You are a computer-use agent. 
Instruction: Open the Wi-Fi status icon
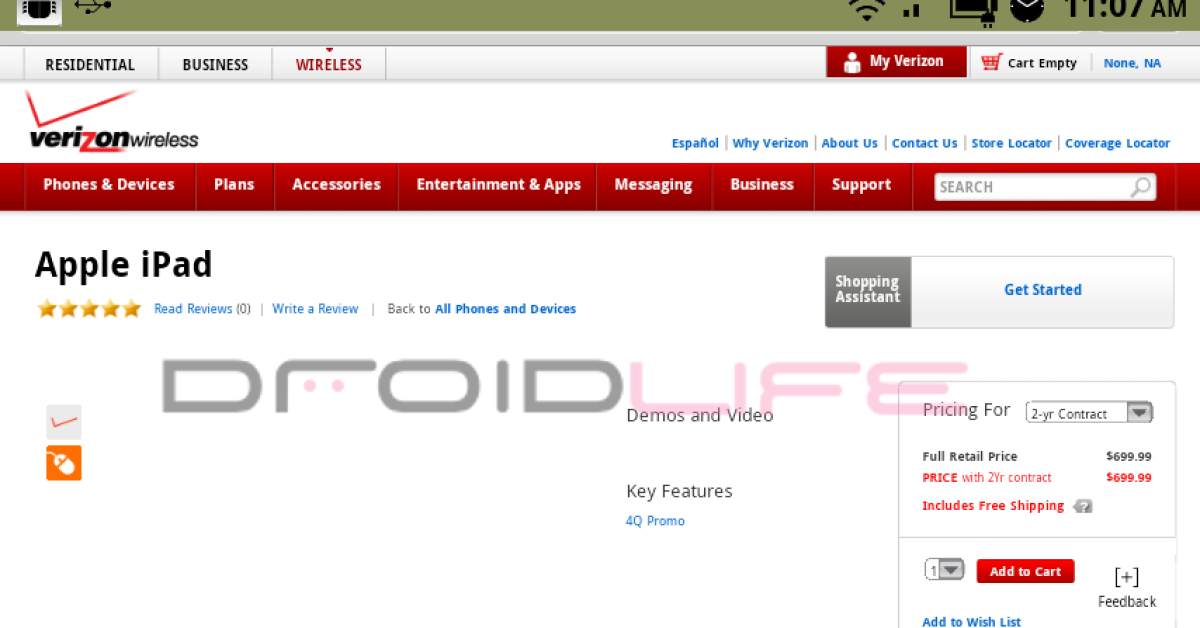(x=866, y=10)
